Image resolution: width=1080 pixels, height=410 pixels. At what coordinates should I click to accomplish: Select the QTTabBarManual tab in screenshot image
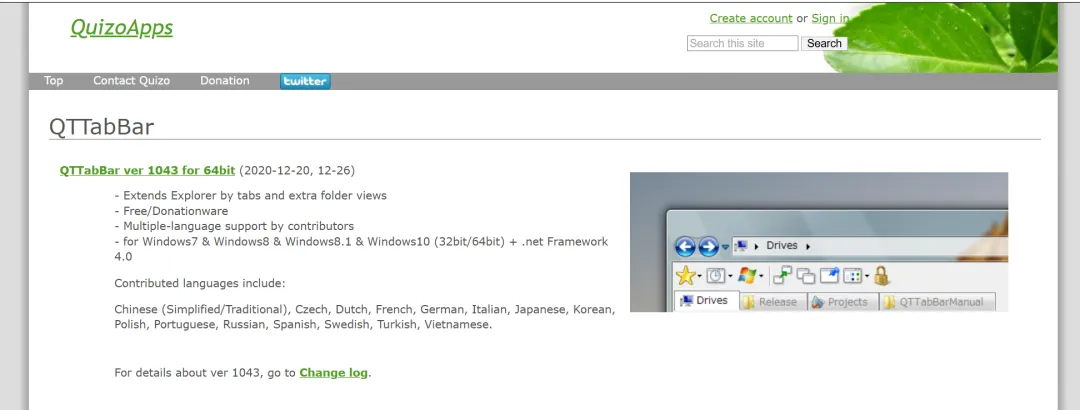tap(938, 302)
